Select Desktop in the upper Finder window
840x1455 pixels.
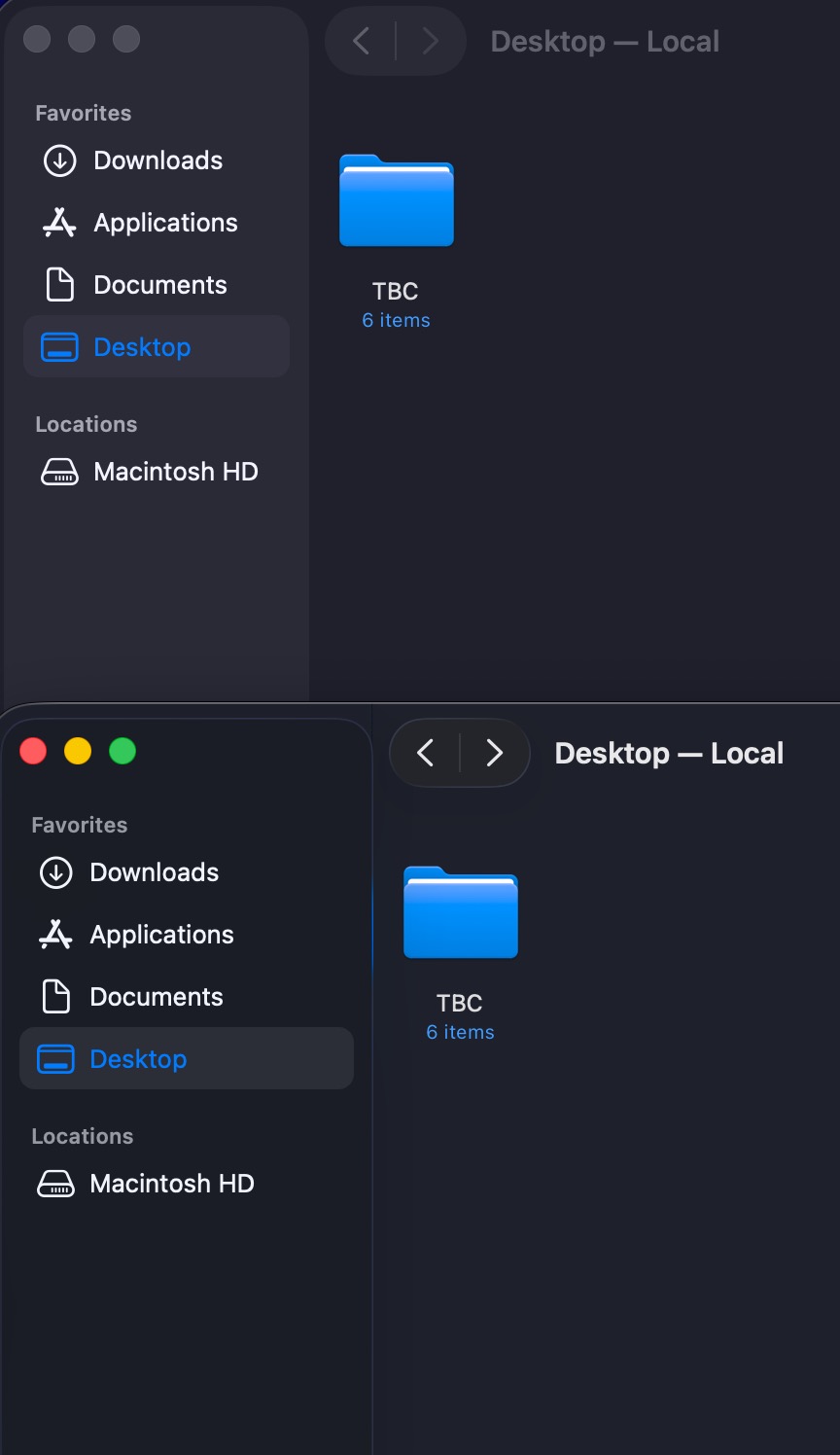(x=157, y=346)
